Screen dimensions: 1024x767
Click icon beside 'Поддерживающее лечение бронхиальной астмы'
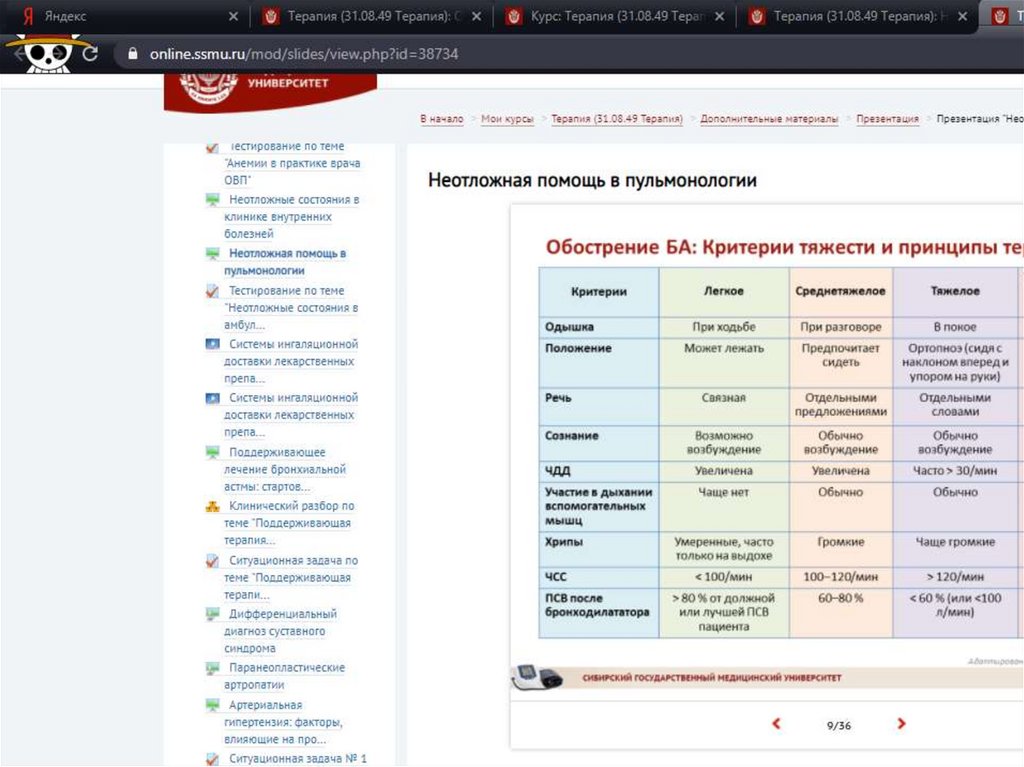212,452
